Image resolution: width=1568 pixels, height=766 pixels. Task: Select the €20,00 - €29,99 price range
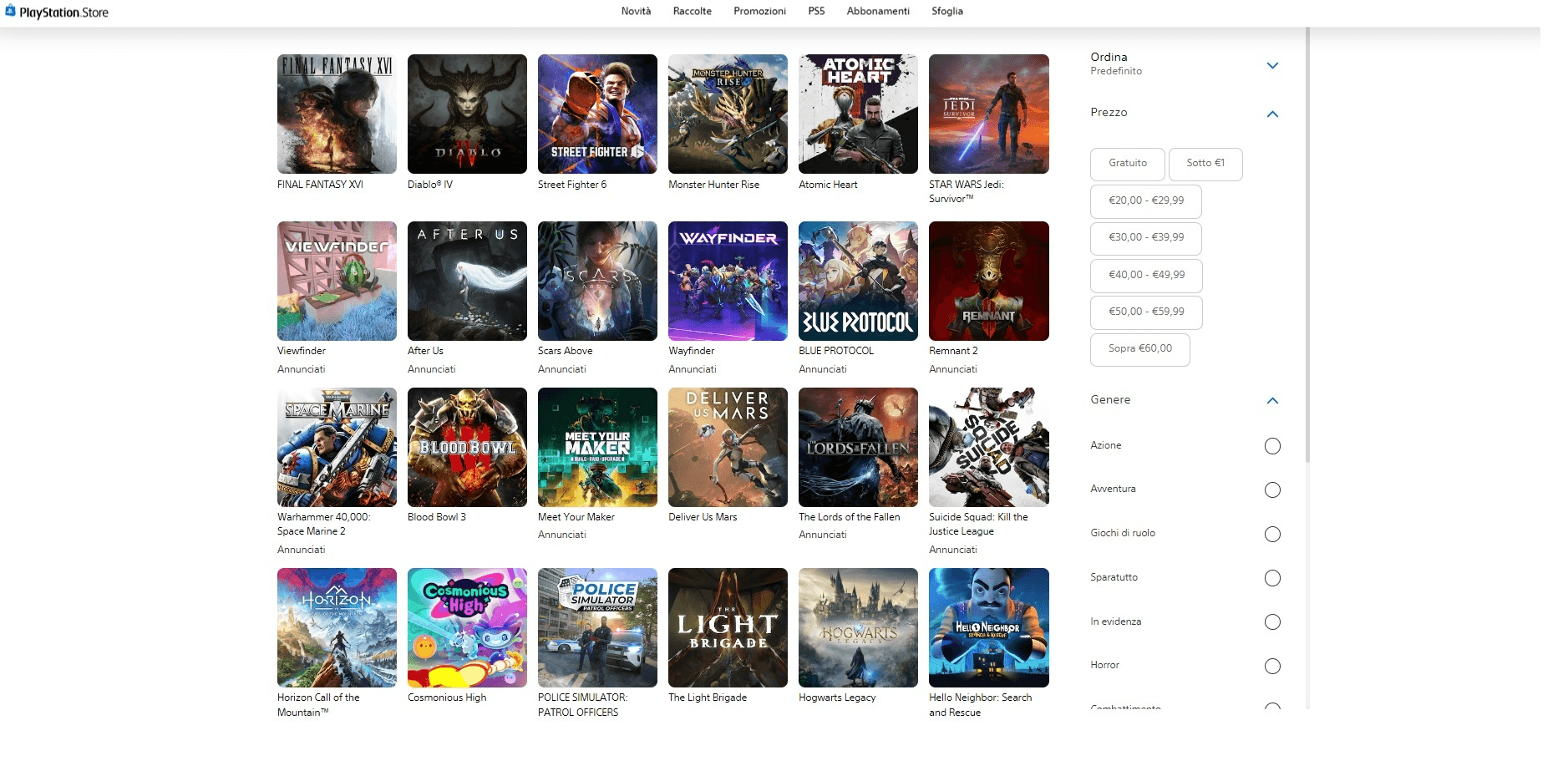click(x=1145, y=201)
